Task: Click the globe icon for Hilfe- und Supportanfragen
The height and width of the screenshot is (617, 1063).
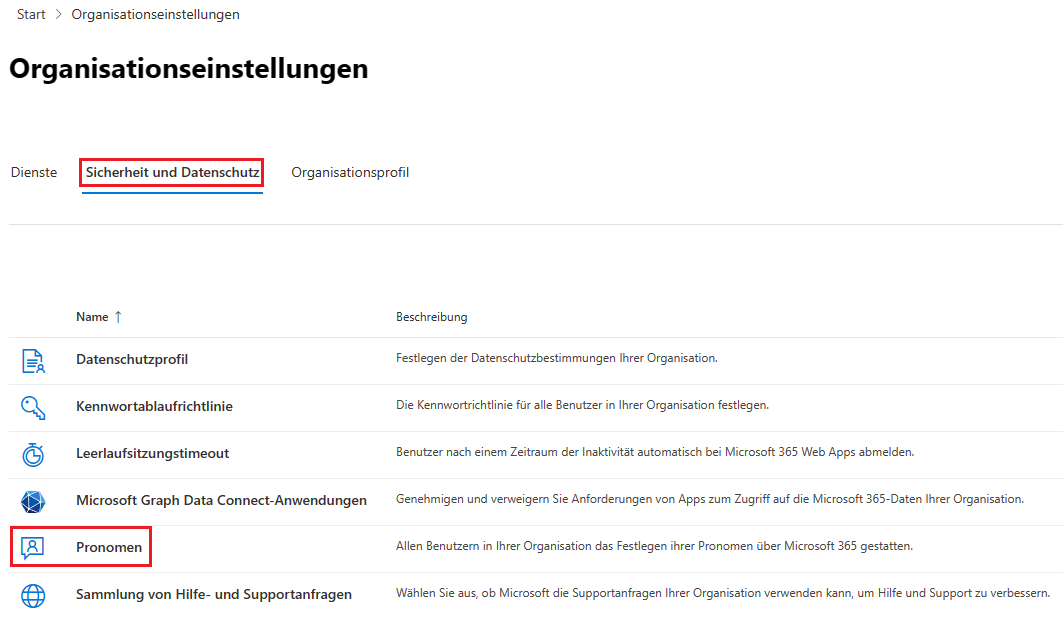Action: pos(33,595)
